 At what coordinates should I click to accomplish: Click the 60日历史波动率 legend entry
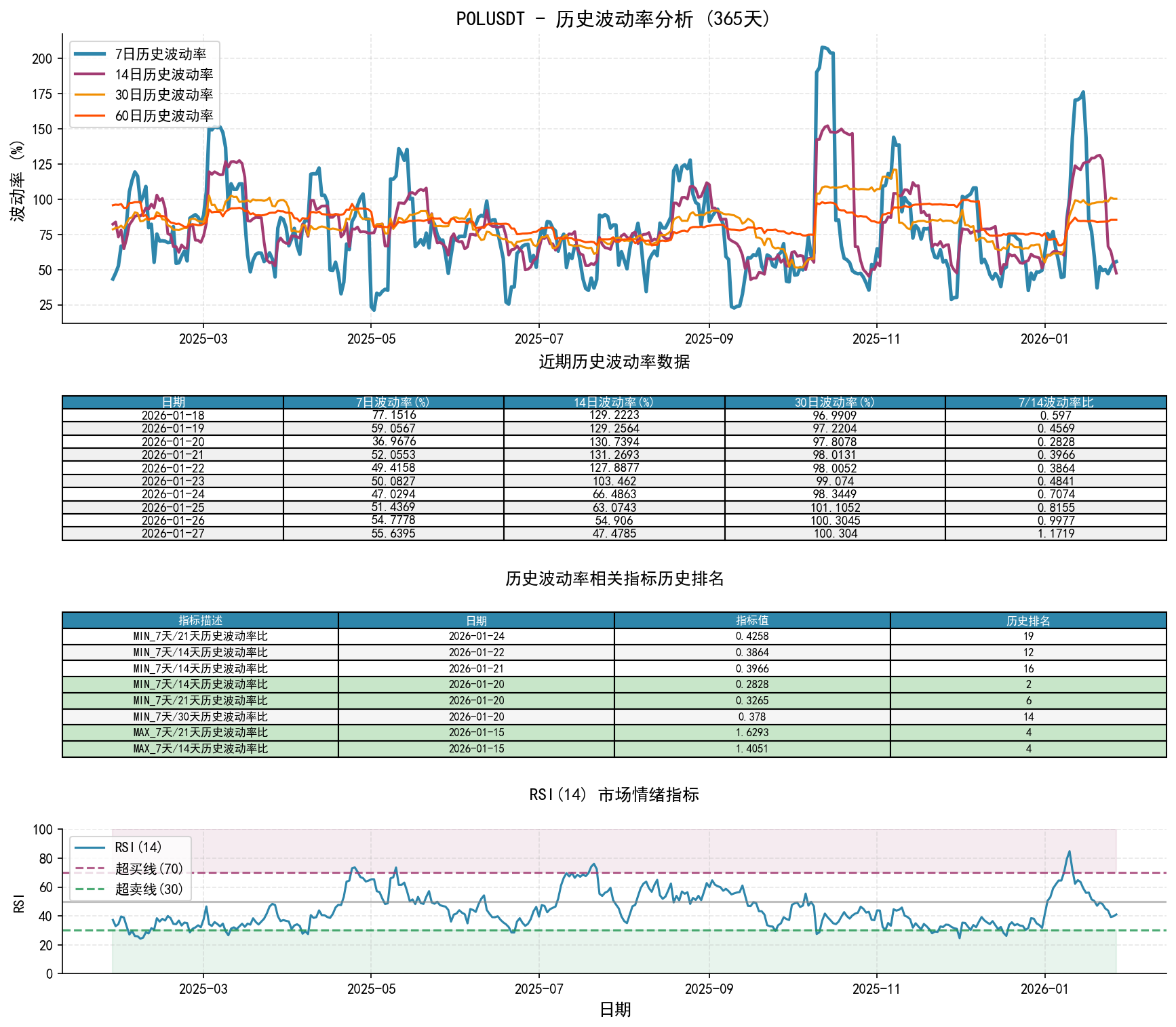click(163, 116)
